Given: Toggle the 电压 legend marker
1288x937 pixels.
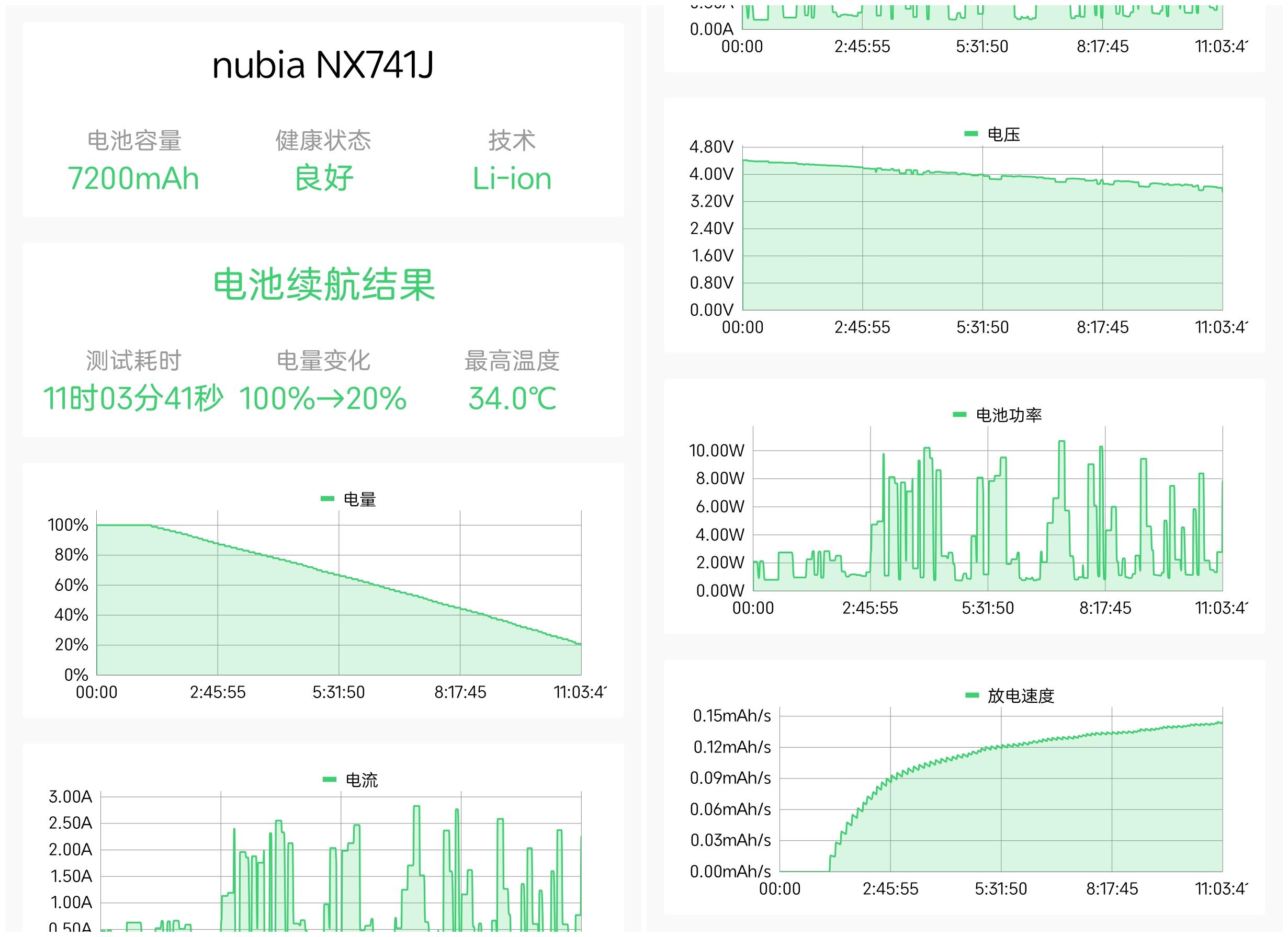Looking at the screenshot, I should pyautogui.click(x=970, y=134).
